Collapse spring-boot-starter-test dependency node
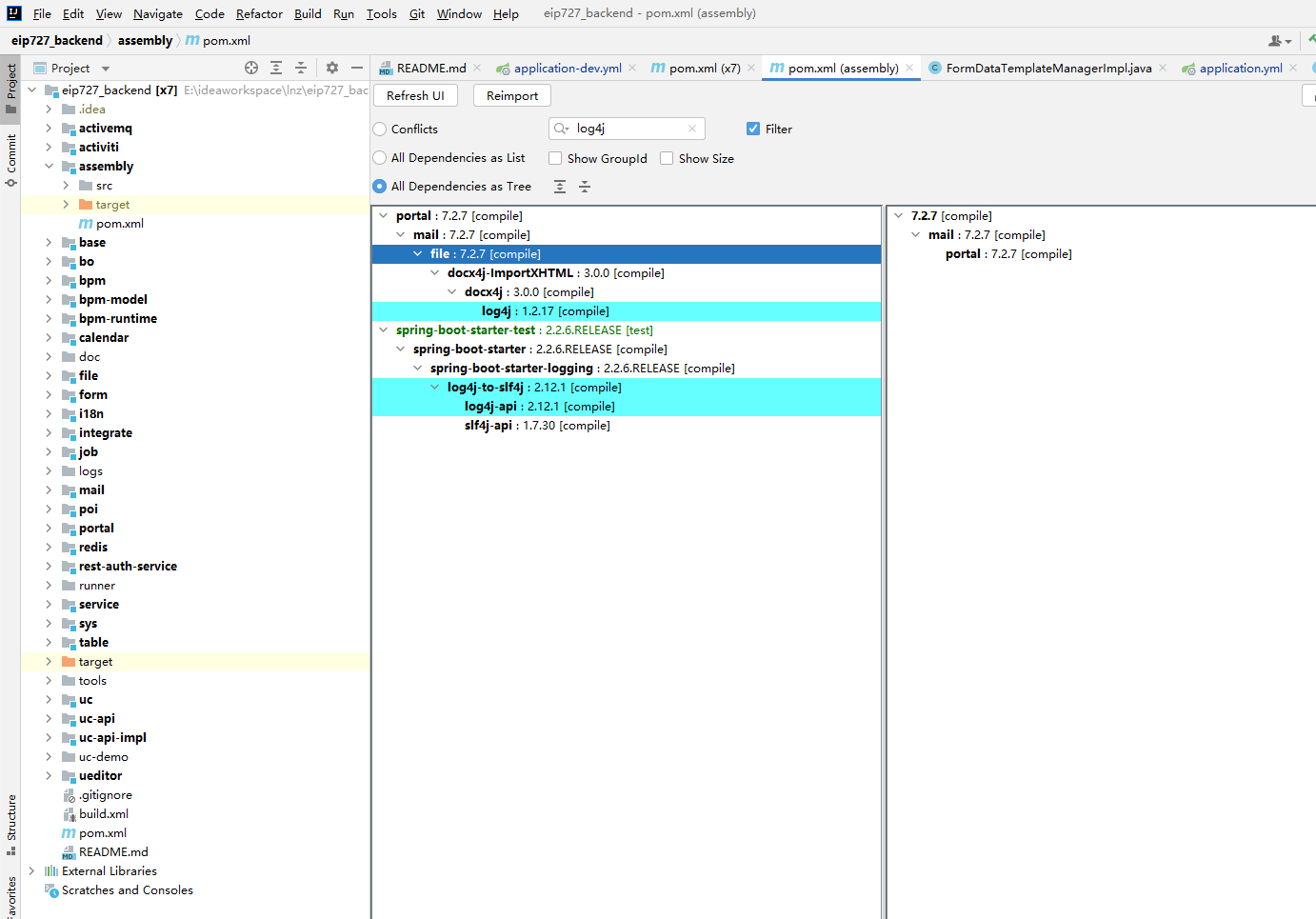Screen dimensions: 1316x919 tap(384, 330)
